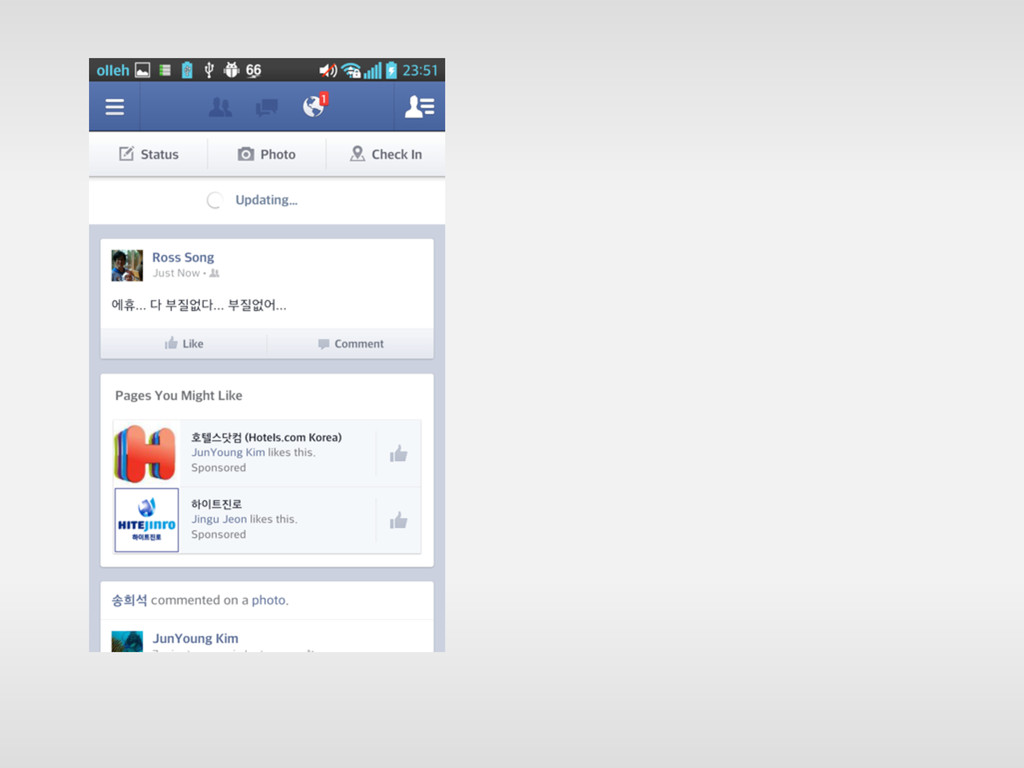
Task: Click Sponsored label under 하이트진로
Action: (219, 534)
